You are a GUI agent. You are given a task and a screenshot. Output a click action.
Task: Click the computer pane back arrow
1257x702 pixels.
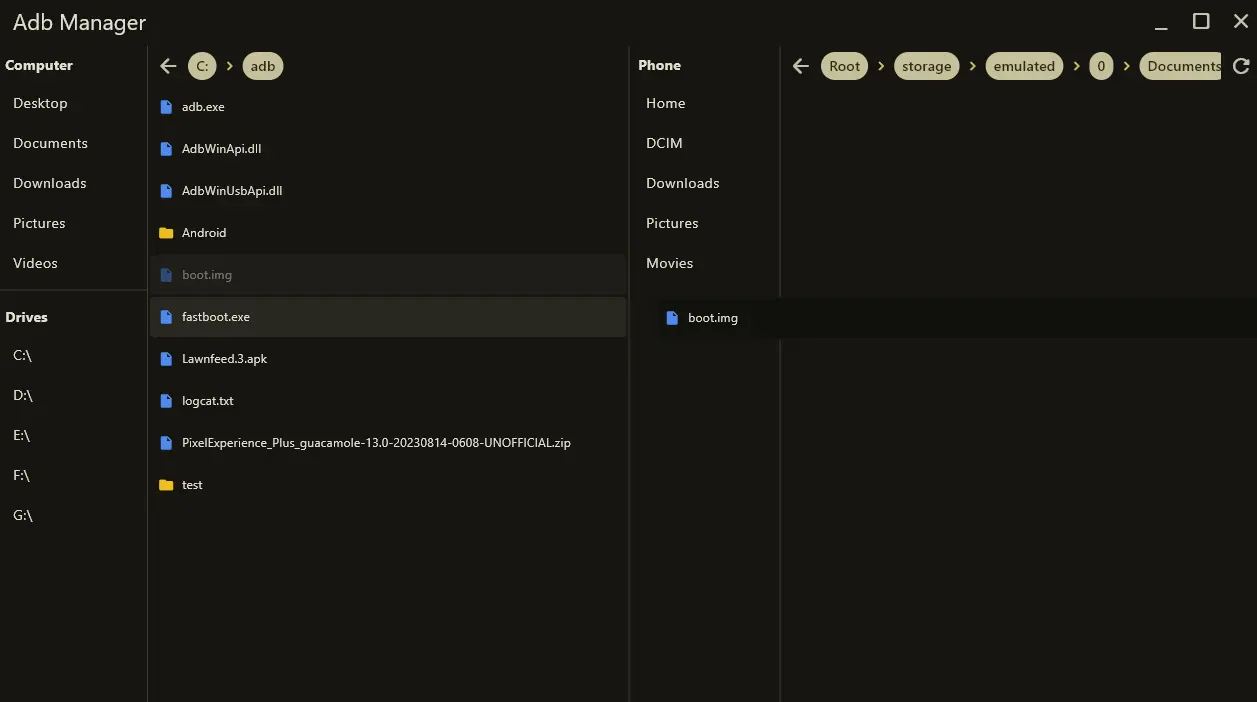point(168,66)
